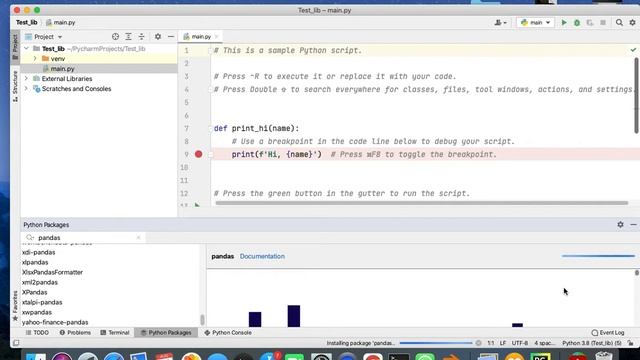This screenshot has height=360, width=640.
Task: Click the tool windows quick access icon
Action: tap(16, 343)
